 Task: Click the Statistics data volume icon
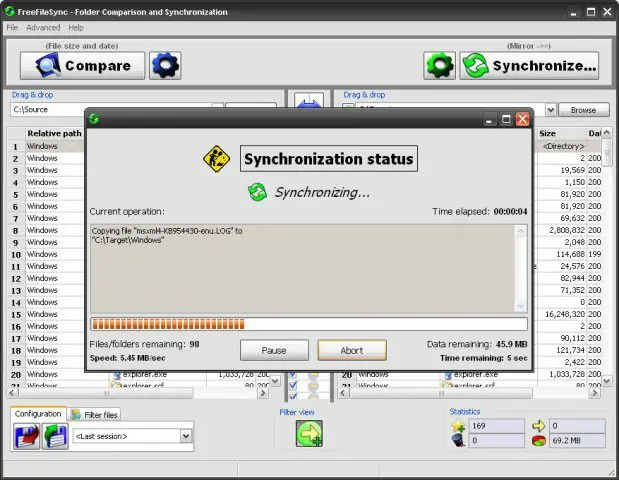[538, 441]
